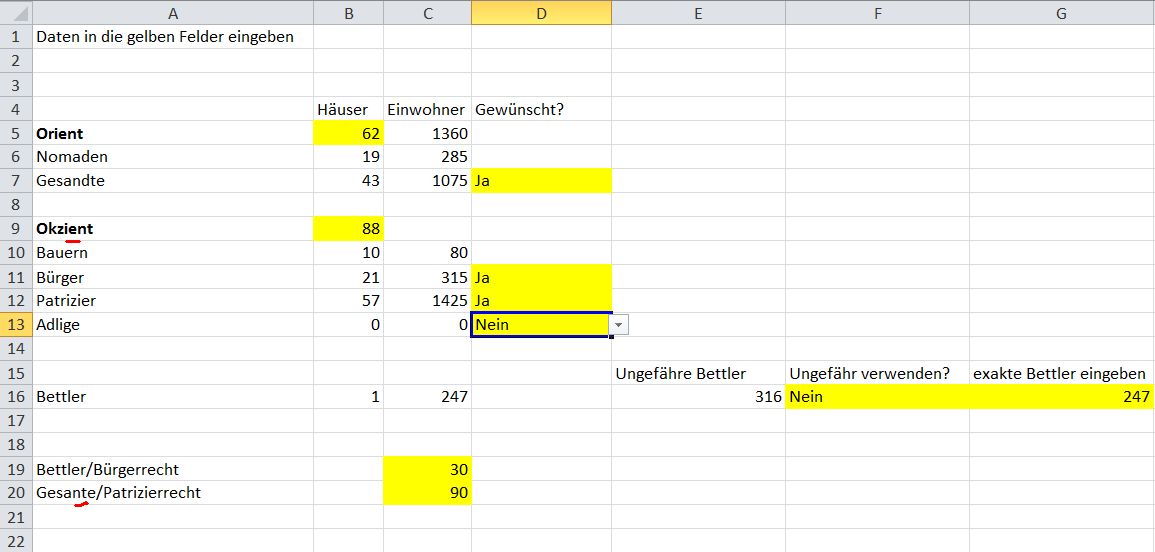Screen dimensions: 1155x552
Task: Select the exact Bettler cell with 247 in column G
Action: click(1061, 397)
